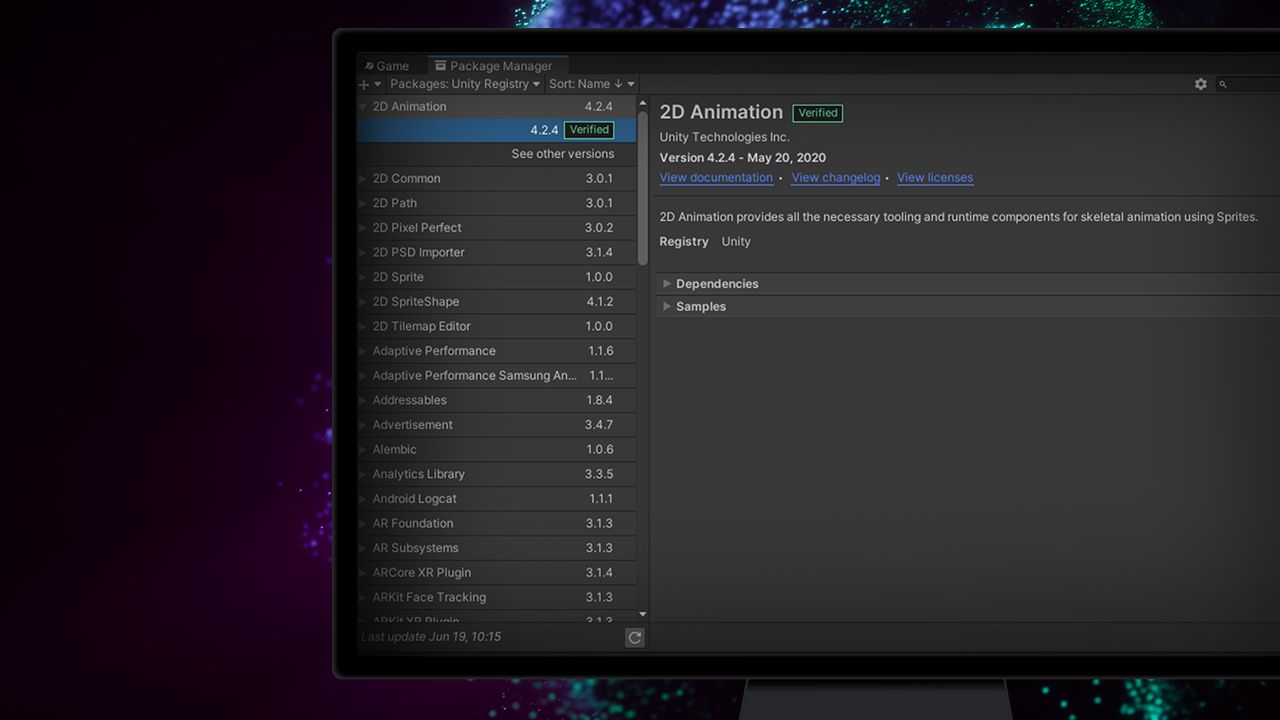Click the View documentation link

coord(716,177)
